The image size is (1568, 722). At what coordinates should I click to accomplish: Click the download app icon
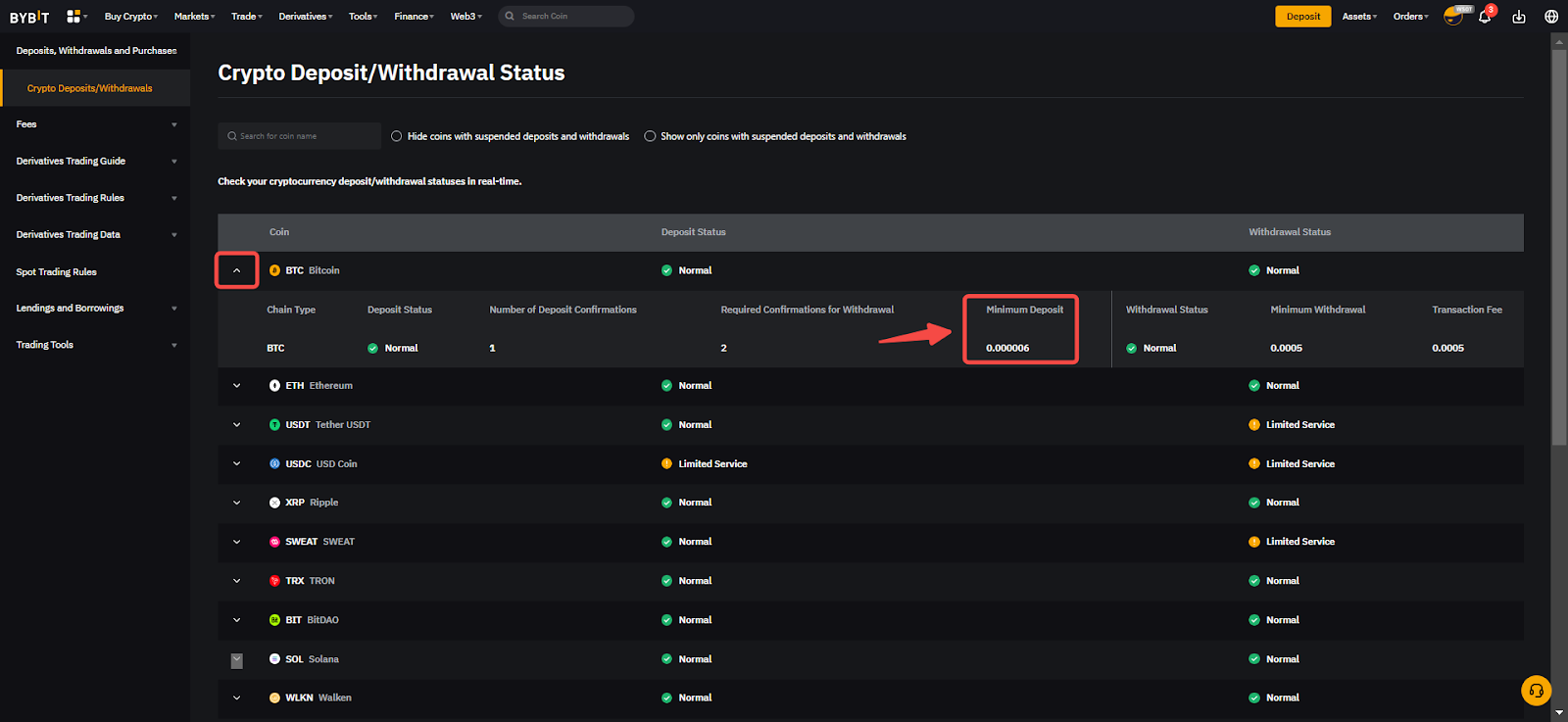(1519, 17)
